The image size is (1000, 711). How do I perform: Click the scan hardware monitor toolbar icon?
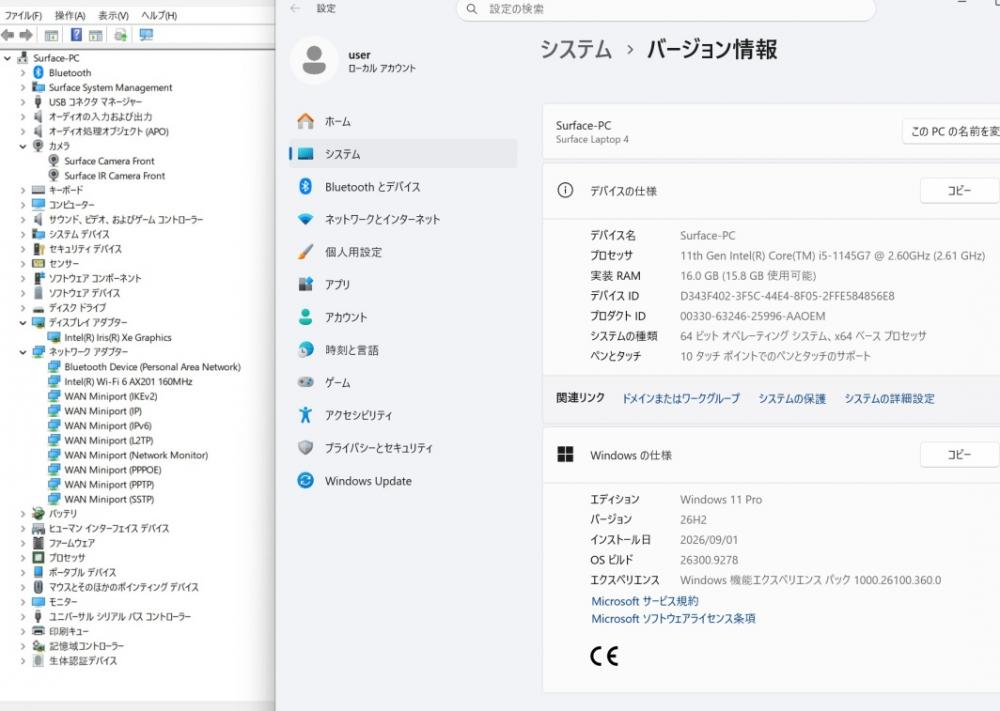coord(146,35)
